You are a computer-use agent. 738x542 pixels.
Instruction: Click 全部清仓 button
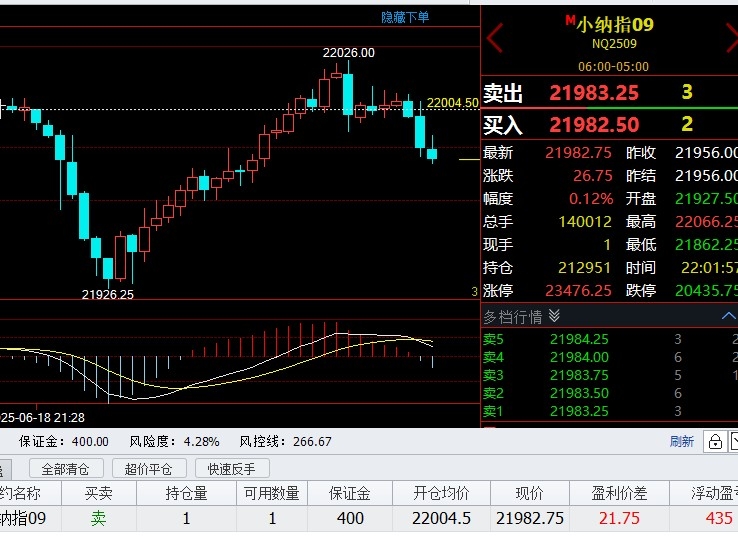[65, 469]
